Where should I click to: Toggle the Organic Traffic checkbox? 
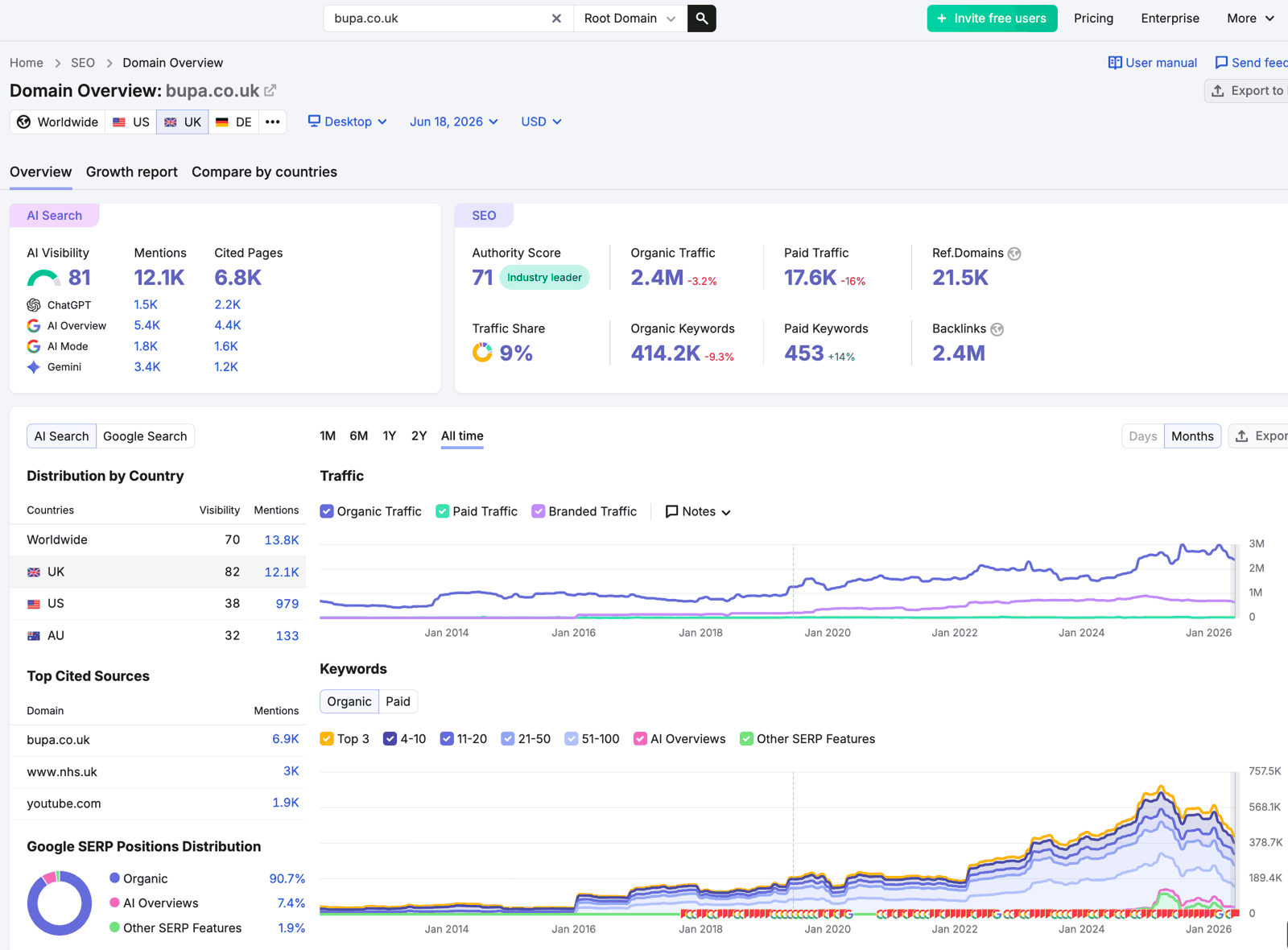click(x=327, y=511)
